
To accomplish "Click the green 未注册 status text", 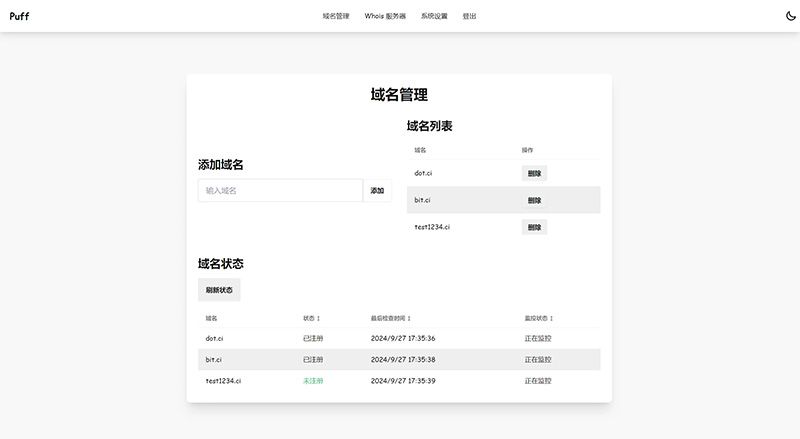I will coord(313,381).
